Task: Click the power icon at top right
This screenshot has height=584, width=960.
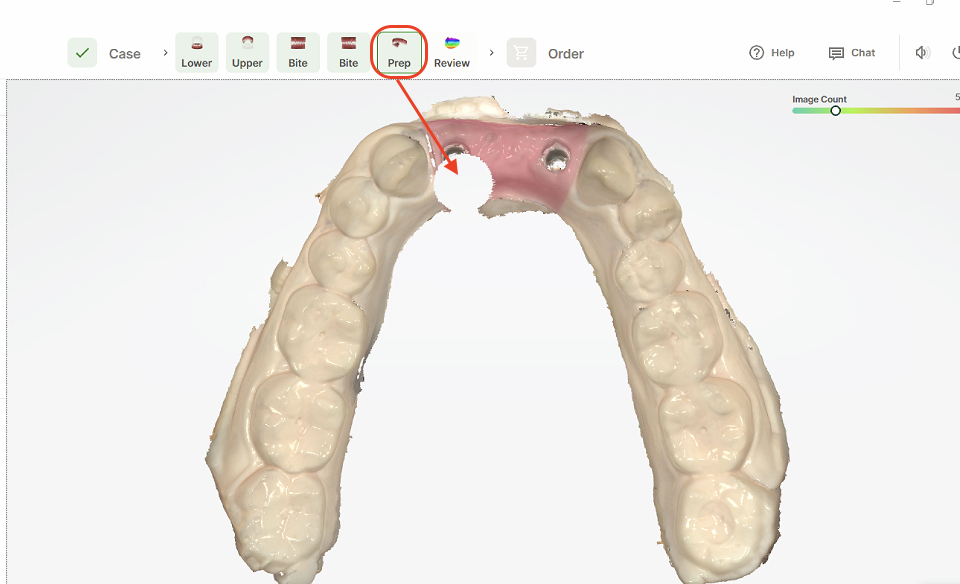Action: (955, 53)
